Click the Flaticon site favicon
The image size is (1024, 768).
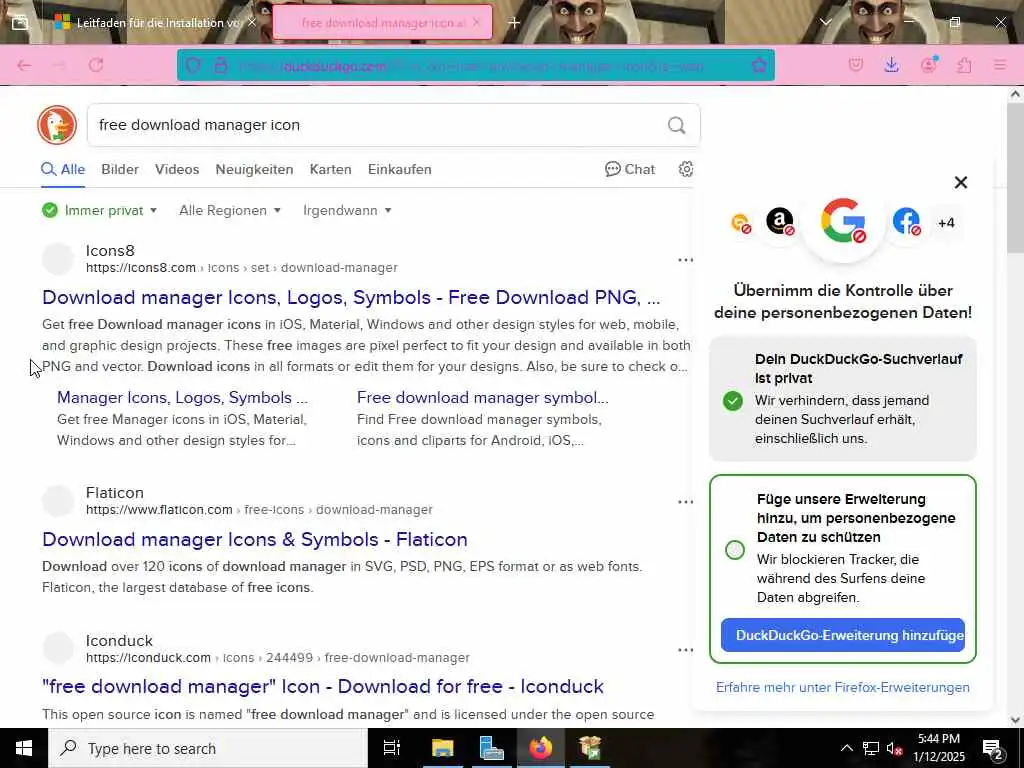[58, 501]
